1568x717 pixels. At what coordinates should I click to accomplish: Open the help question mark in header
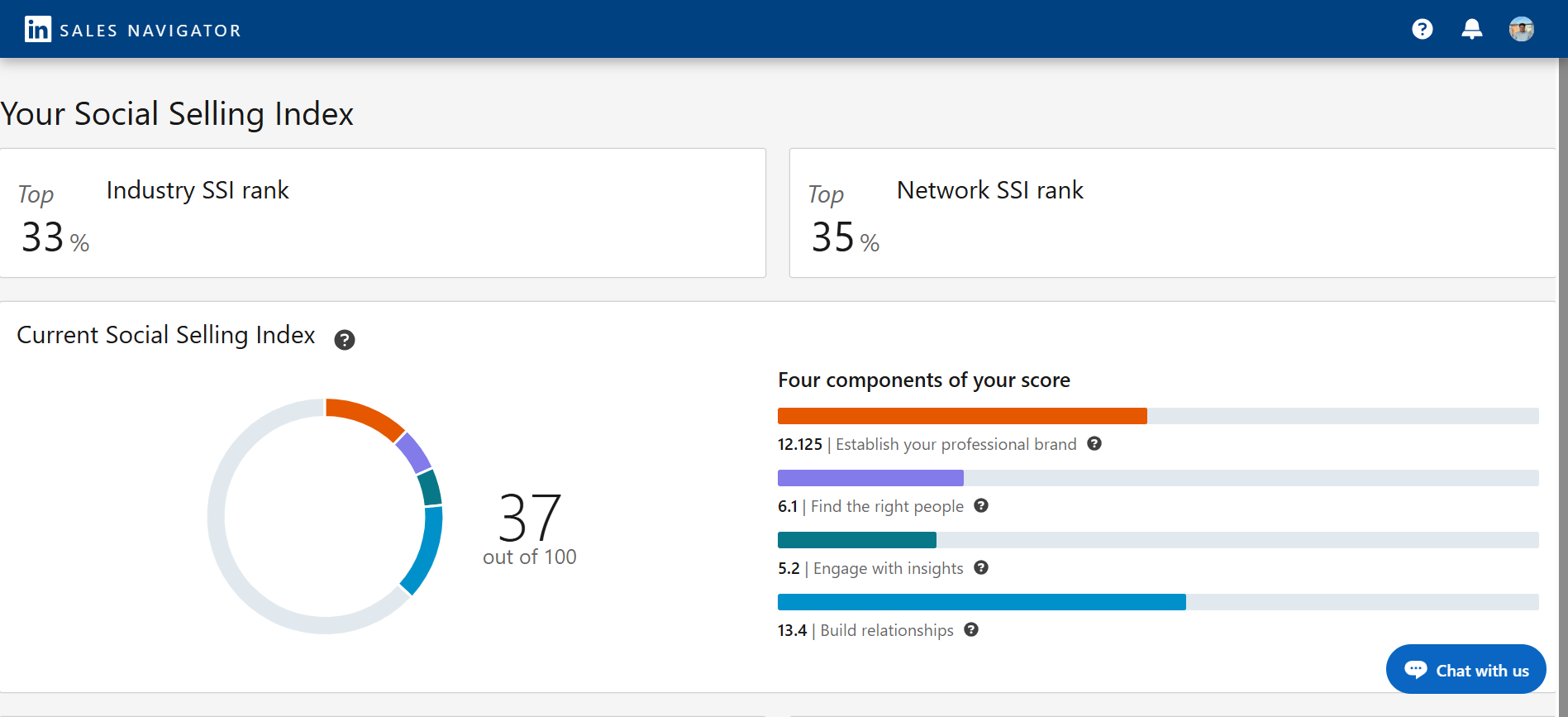tap(1422, 30)
